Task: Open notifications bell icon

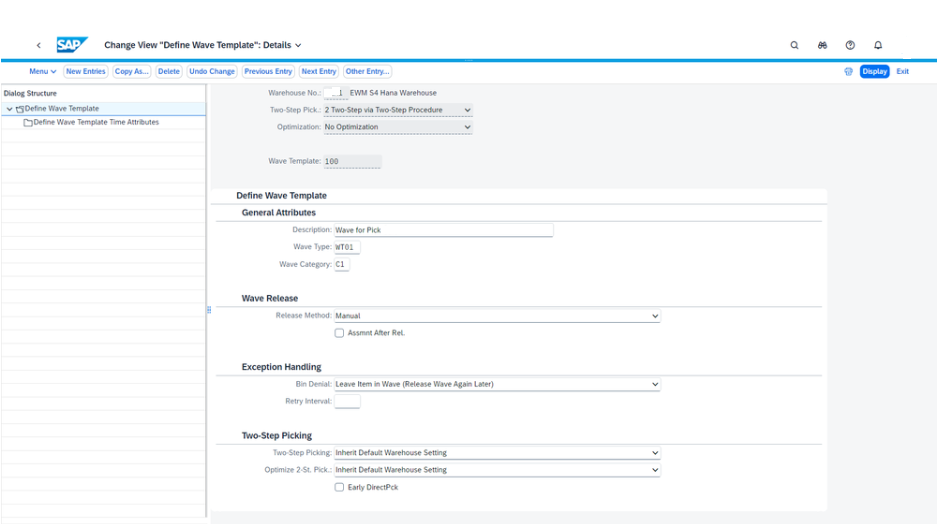Action: click(878, 45)
